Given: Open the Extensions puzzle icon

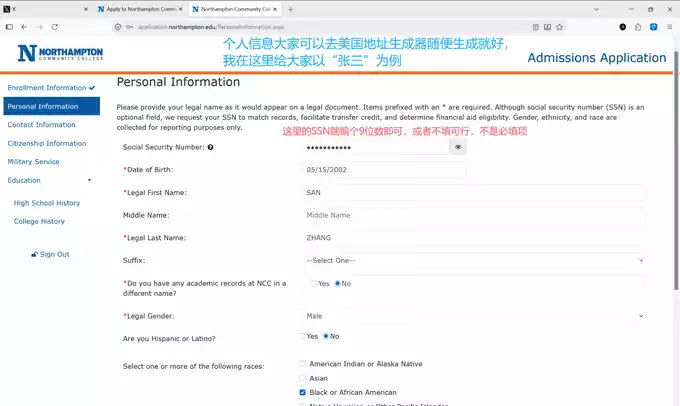Looking at the screenshot, I should point(638,27).
